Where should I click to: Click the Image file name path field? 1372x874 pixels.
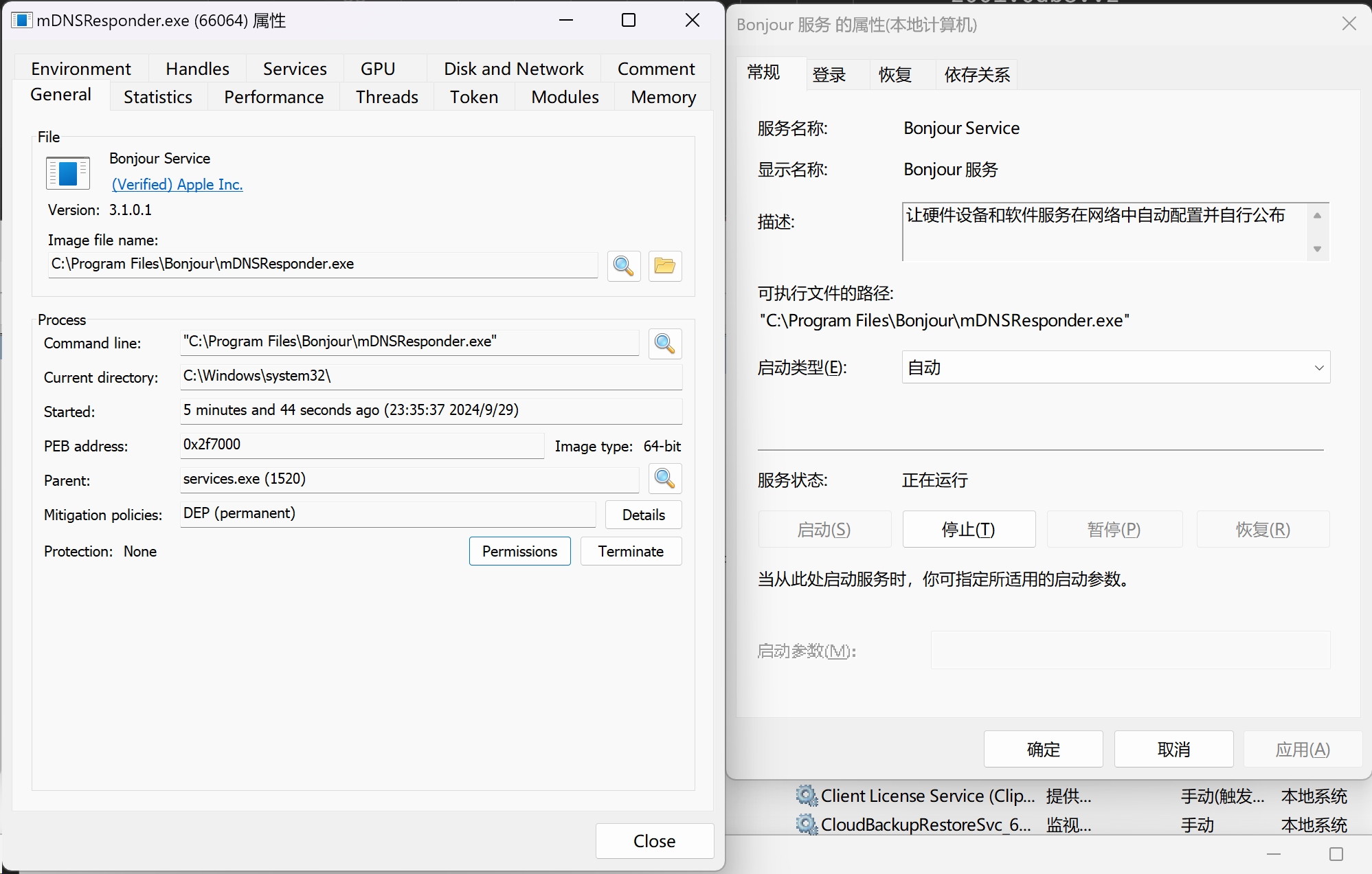323,265
